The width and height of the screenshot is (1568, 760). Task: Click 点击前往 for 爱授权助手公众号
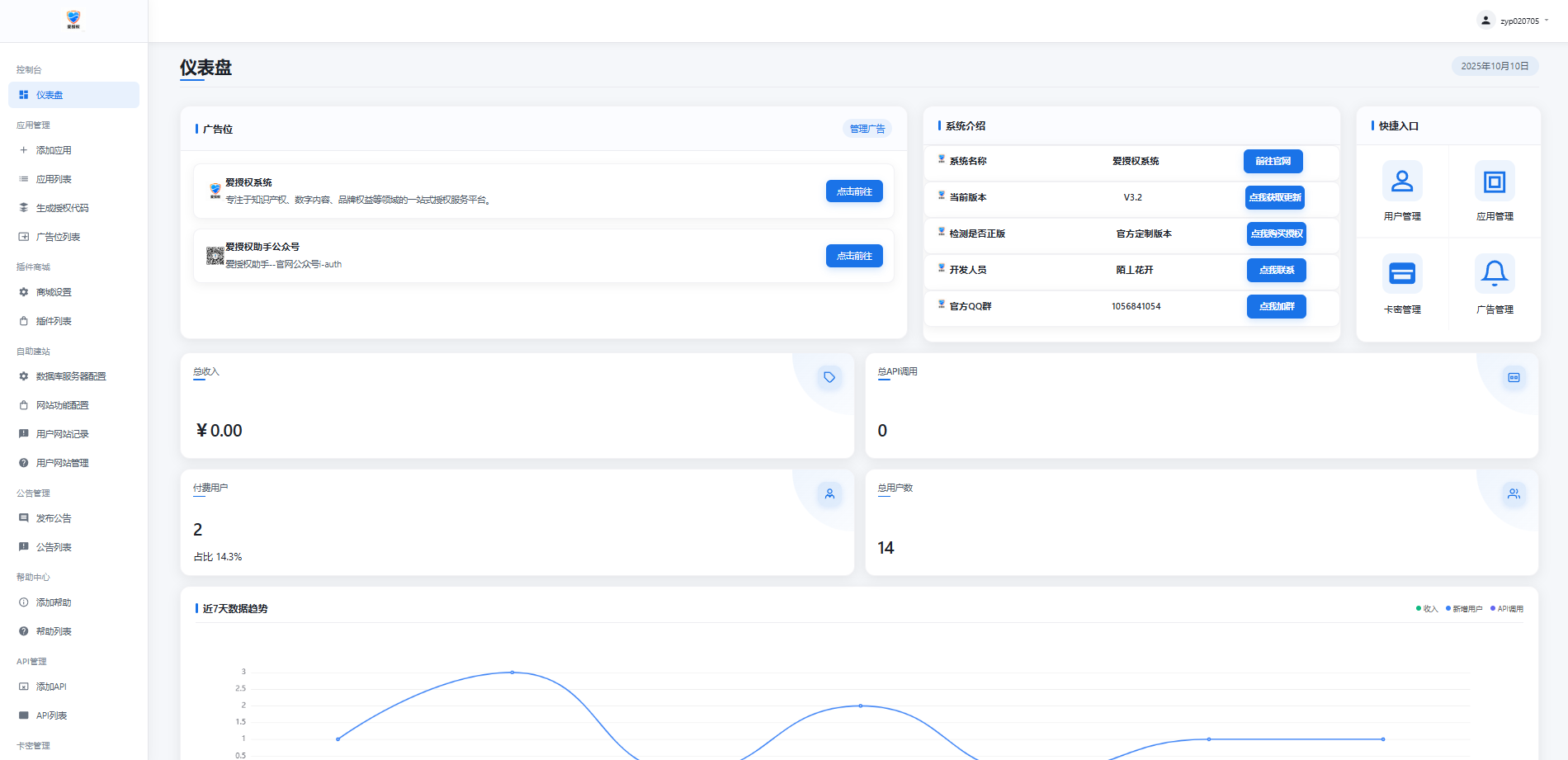click(x=854, y=256)
